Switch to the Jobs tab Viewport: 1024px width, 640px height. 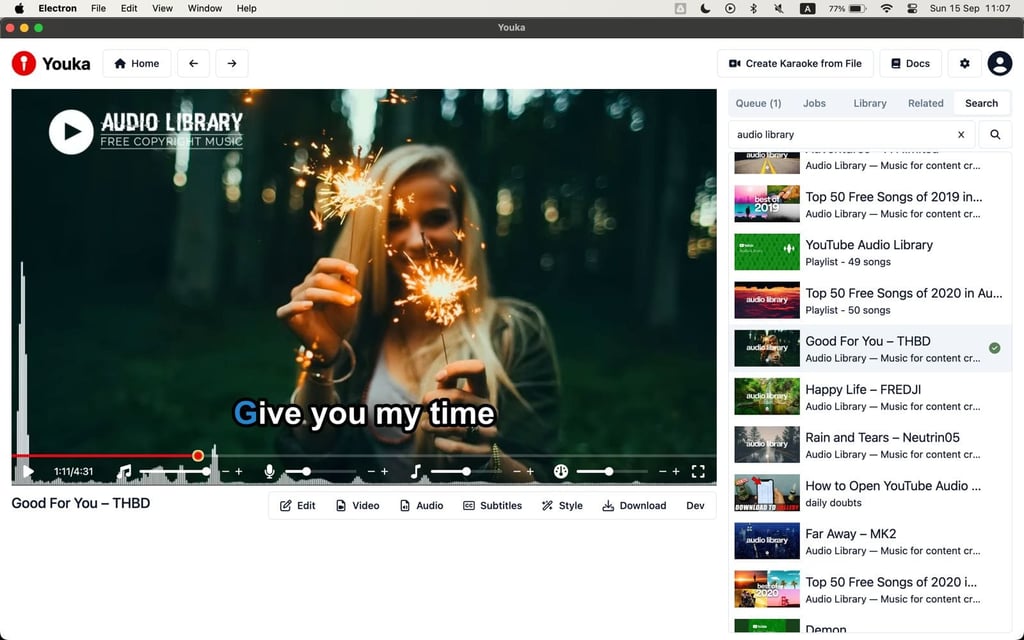(x=814, y=103)
